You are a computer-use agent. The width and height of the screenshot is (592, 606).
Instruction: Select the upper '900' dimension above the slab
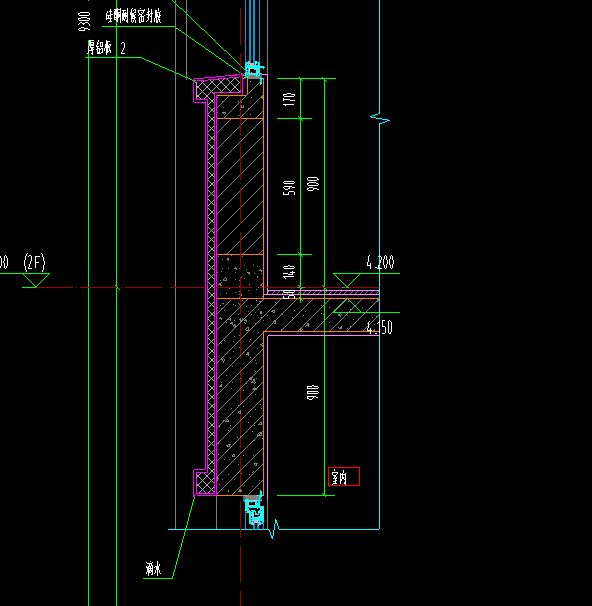(x=313, y=184)
